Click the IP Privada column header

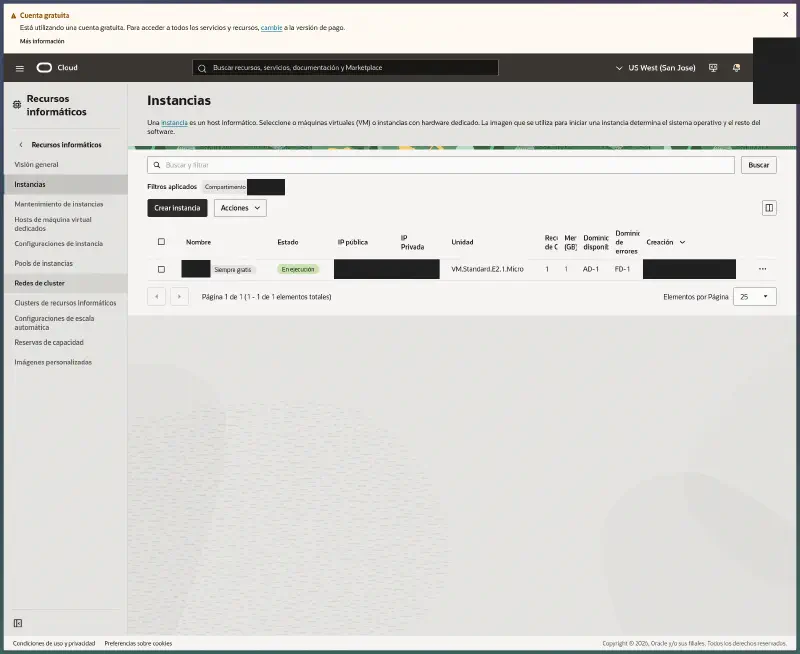click(x=412, y=242)
